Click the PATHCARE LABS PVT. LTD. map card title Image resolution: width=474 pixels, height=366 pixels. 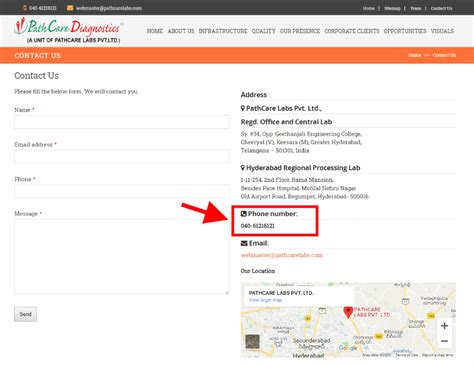[281, 293]
